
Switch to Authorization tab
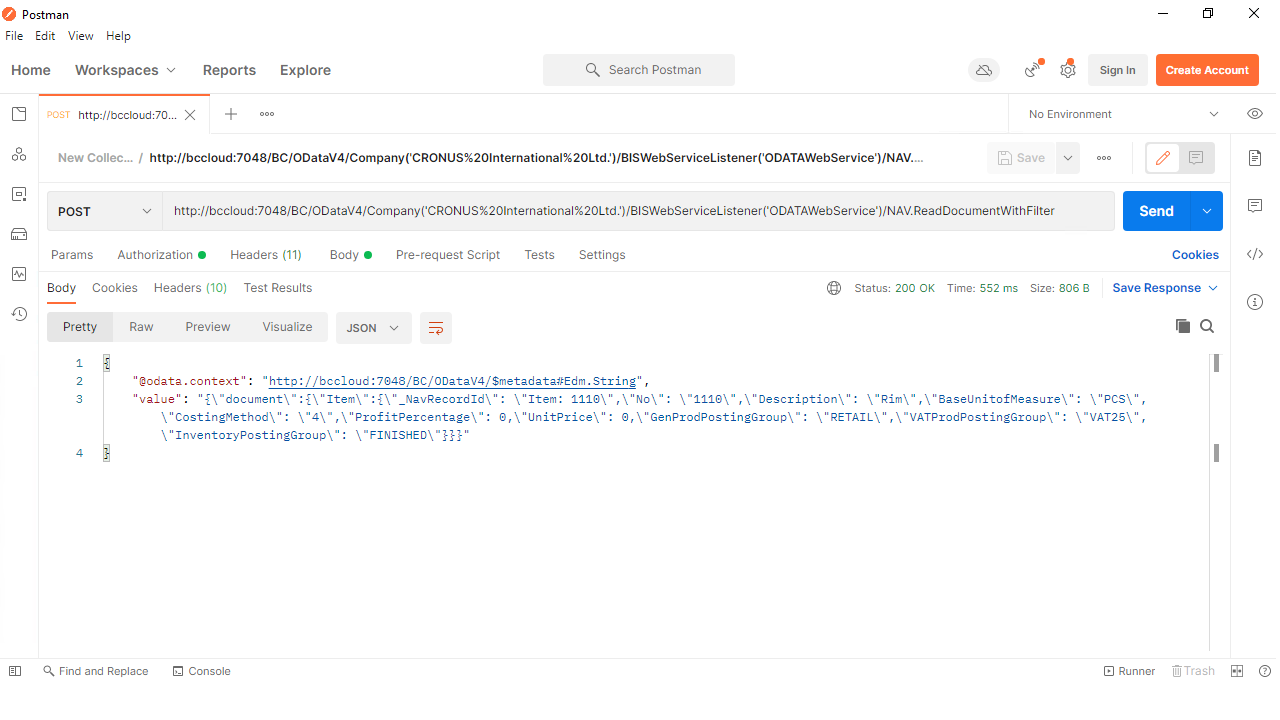click(x=161, y=255)
